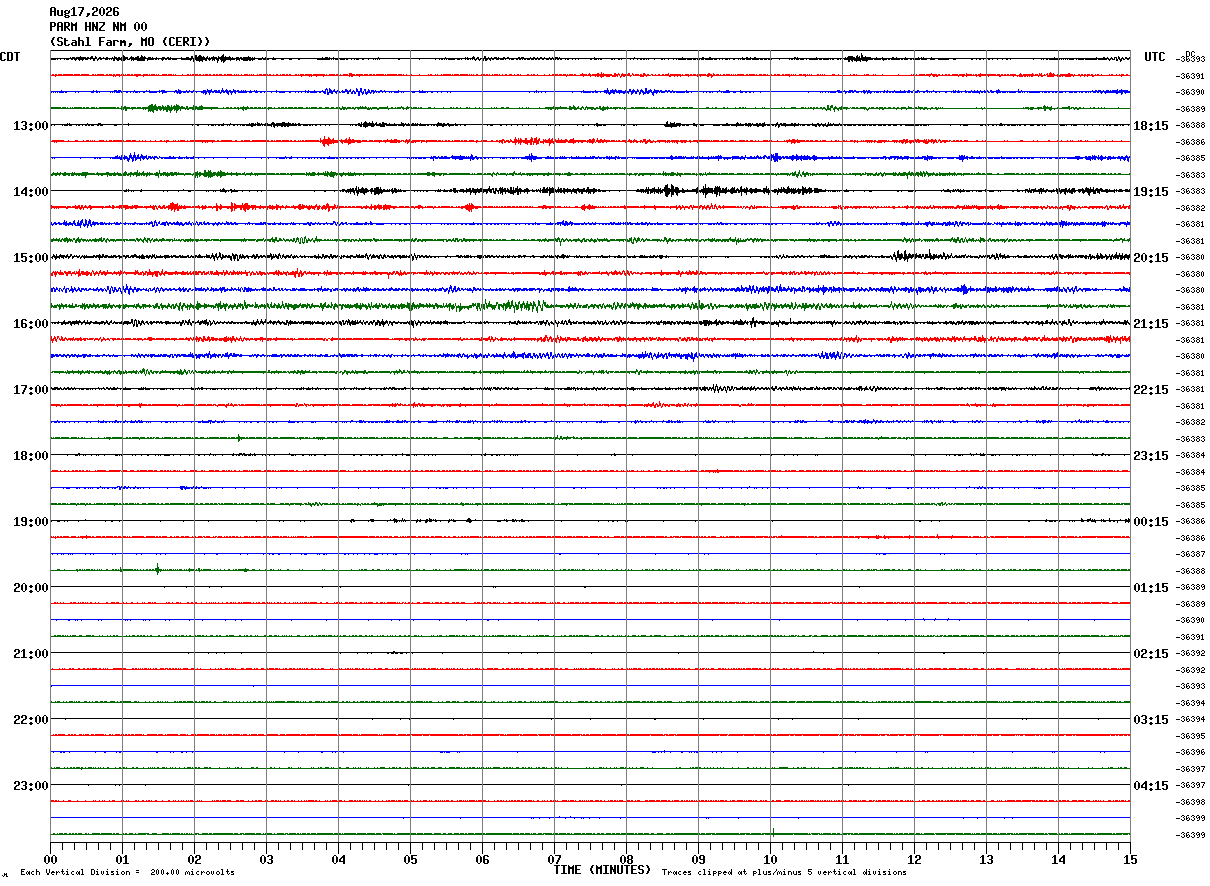The height and width of the screenshot is (886, 1210).
Task: Click the 15 minute axis tick label
Action: (x=1130, y=860)
